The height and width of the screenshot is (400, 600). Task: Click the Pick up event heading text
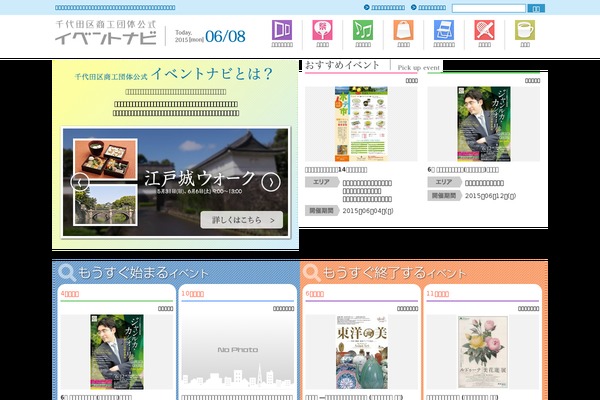pos(419,67)
